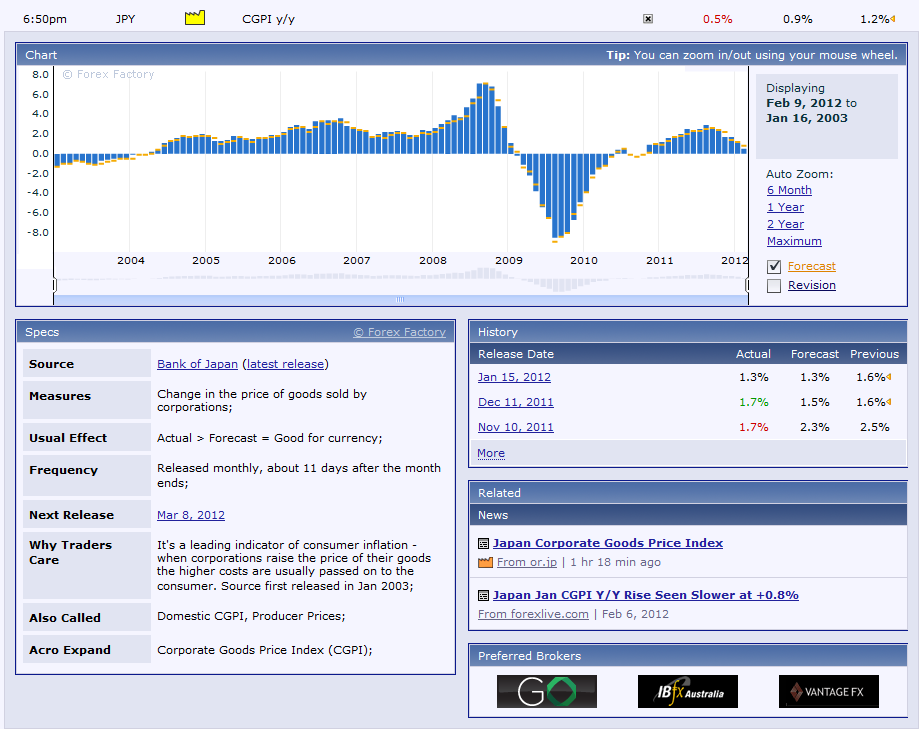919x729 pixels.
Task: Click the Forecast column header in History
Action: point(815,354)
